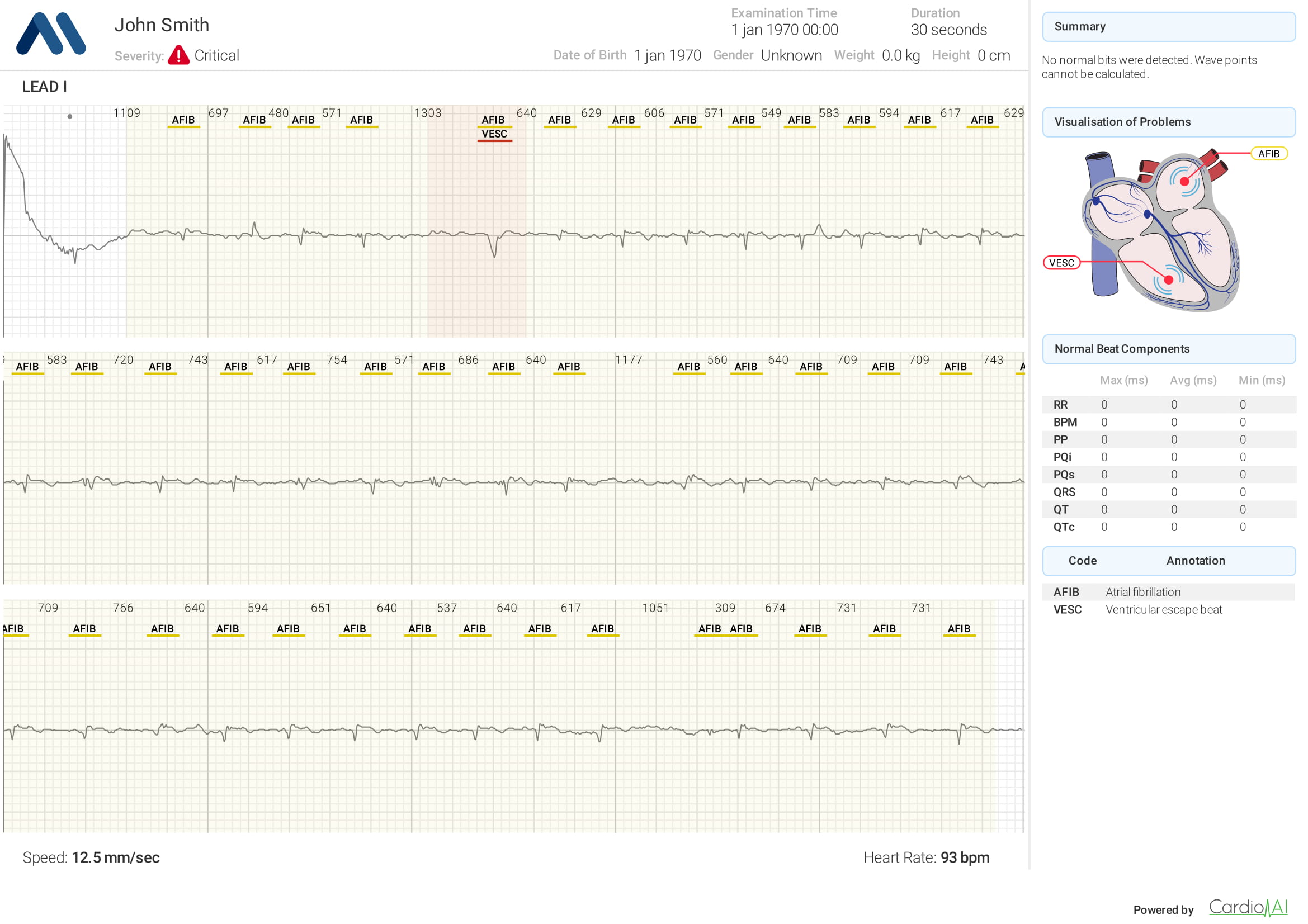Click the 1177 interval value in second strip
This screenshot has width=1308, height=924.
pyautogui.click(x=629, y=360)
